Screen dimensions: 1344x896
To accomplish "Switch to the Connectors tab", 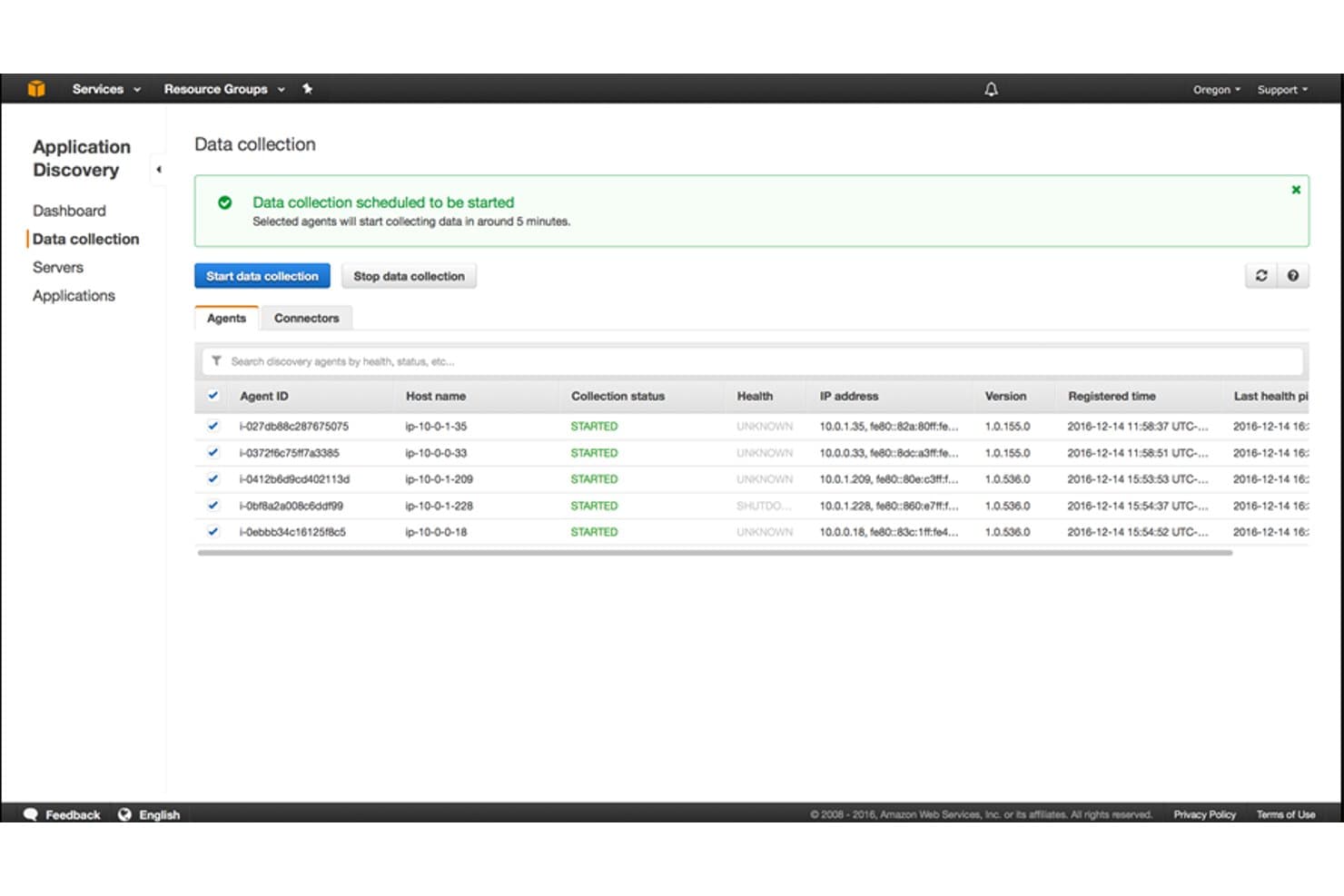I will pyautogui.click(x=306, y=318).
